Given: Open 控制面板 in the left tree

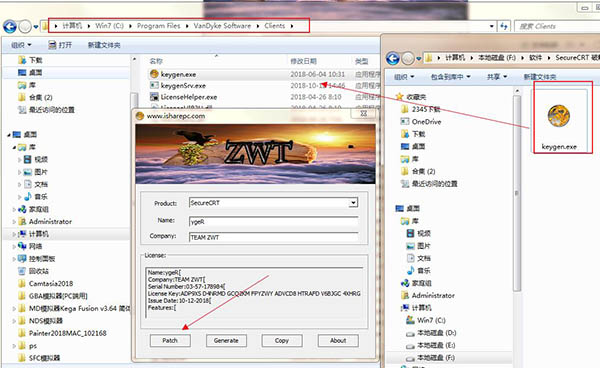Looking at the screenshot, I should (x=37, y=259).
